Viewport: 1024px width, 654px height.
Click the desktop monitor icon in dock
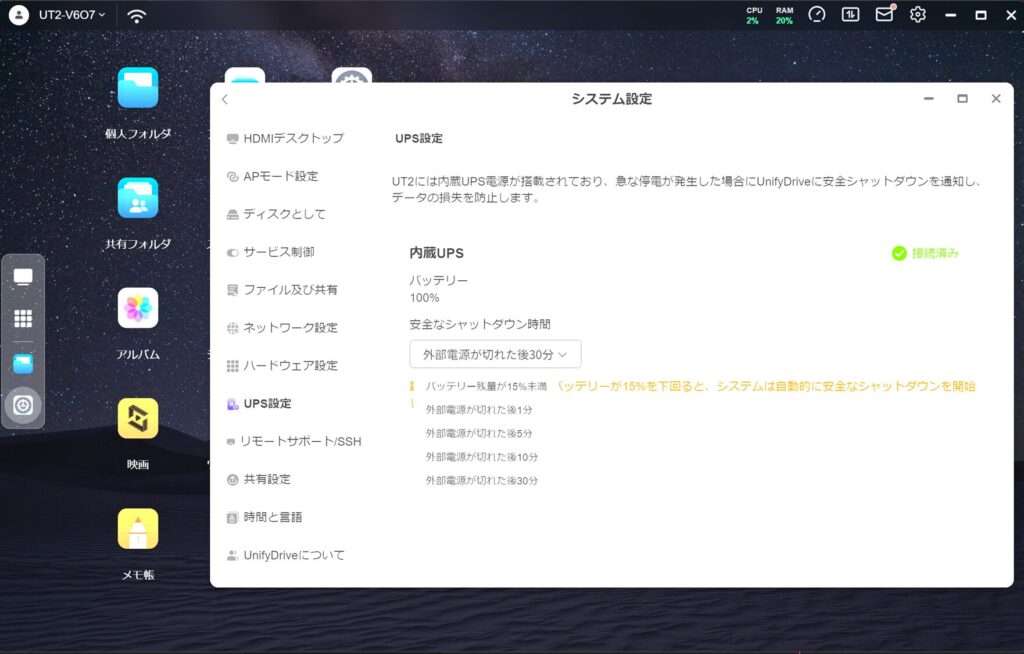pyautogui.click(x=23, y=278)
